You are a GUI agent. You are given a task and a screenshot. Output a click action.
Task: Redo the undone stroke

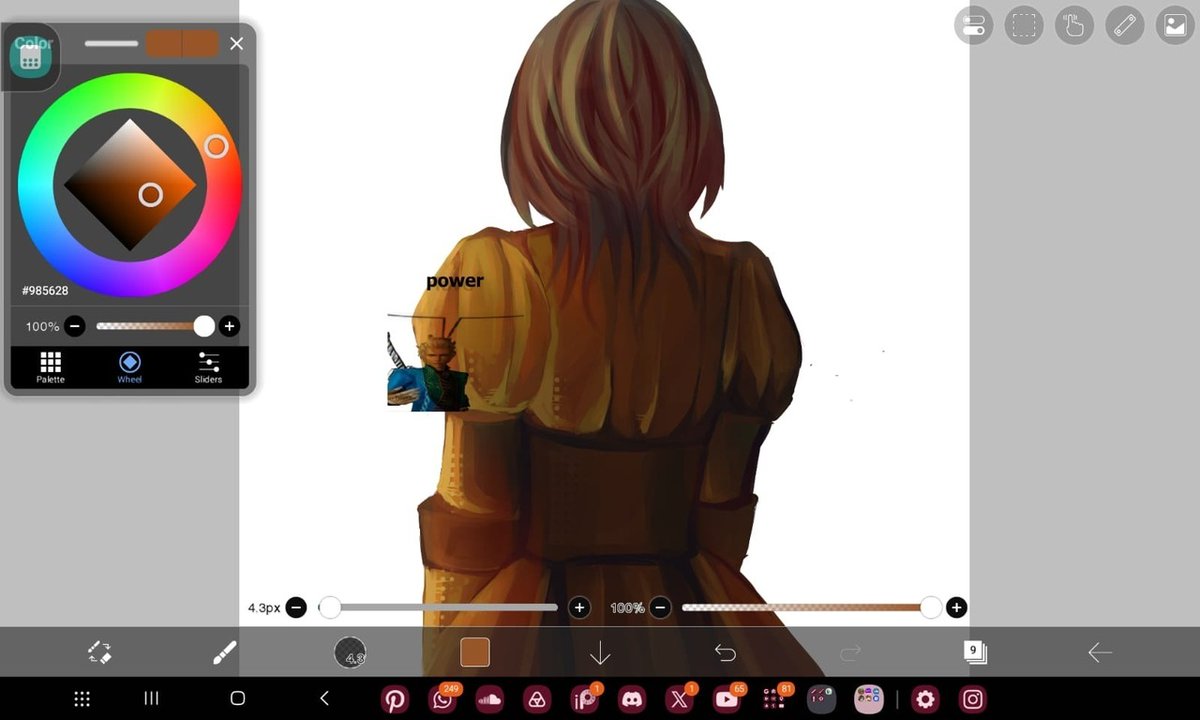(850, 653)
